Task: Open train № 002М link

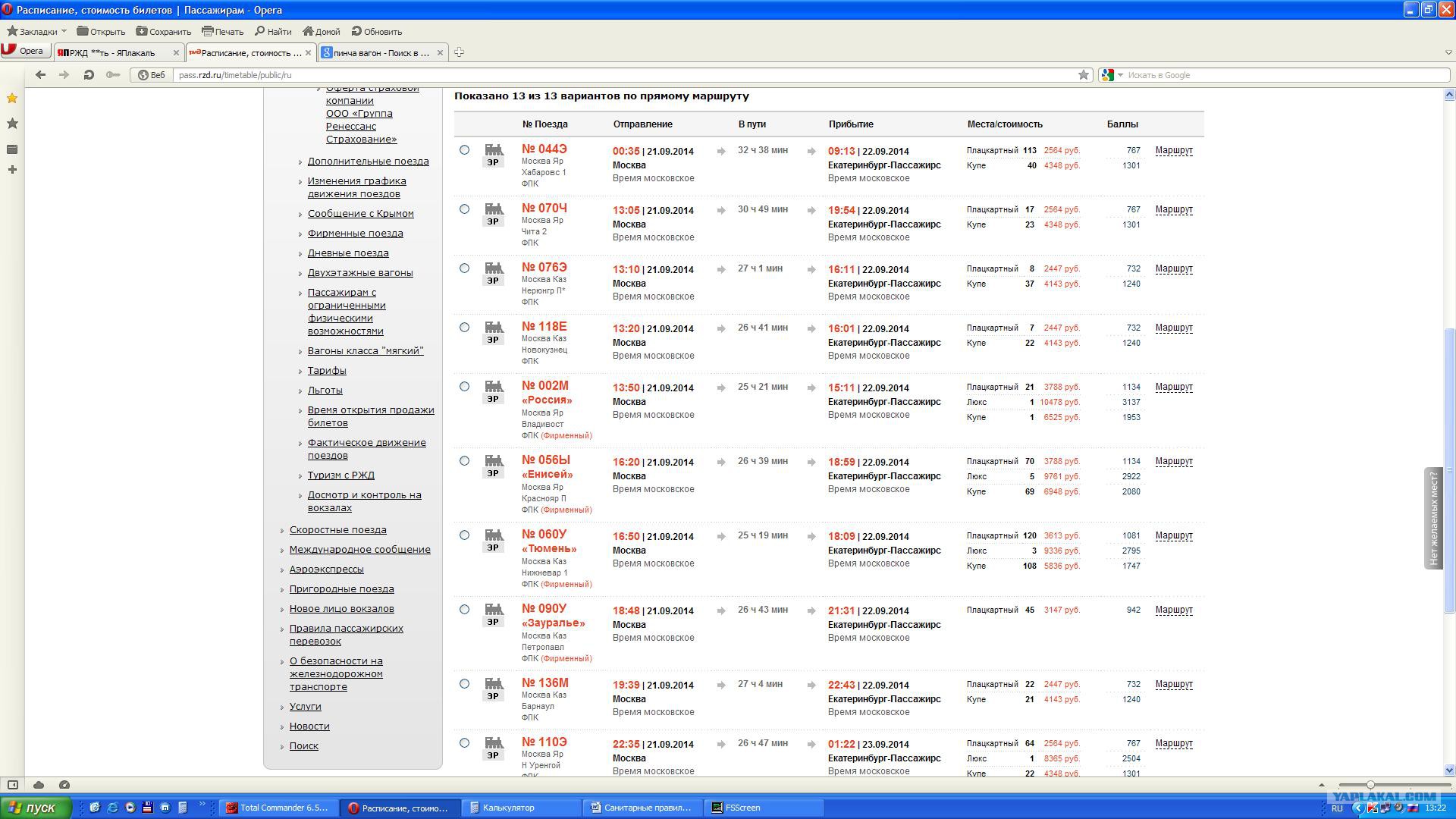Action: (x=544, y=385)
